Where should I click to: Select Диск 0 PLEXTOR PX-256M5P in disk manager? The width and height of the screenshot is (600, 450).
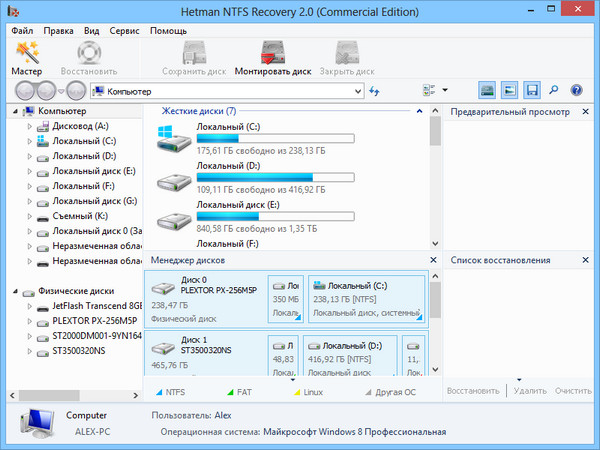[206, 297]
